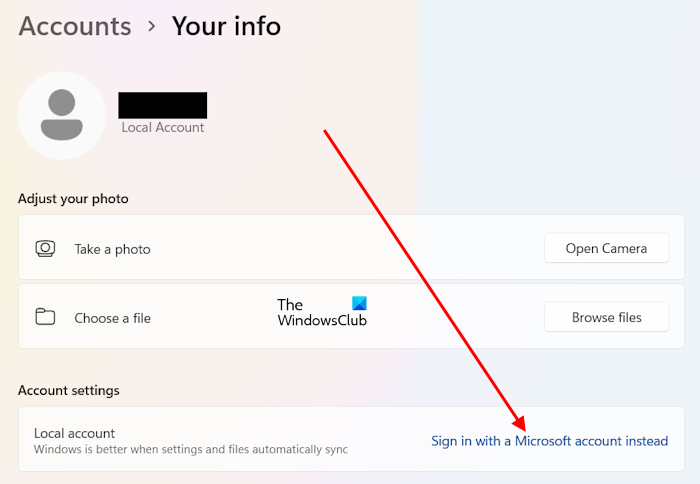Click the Adjust your photo heading
700x484 pixels.
(x=73, y=199)
